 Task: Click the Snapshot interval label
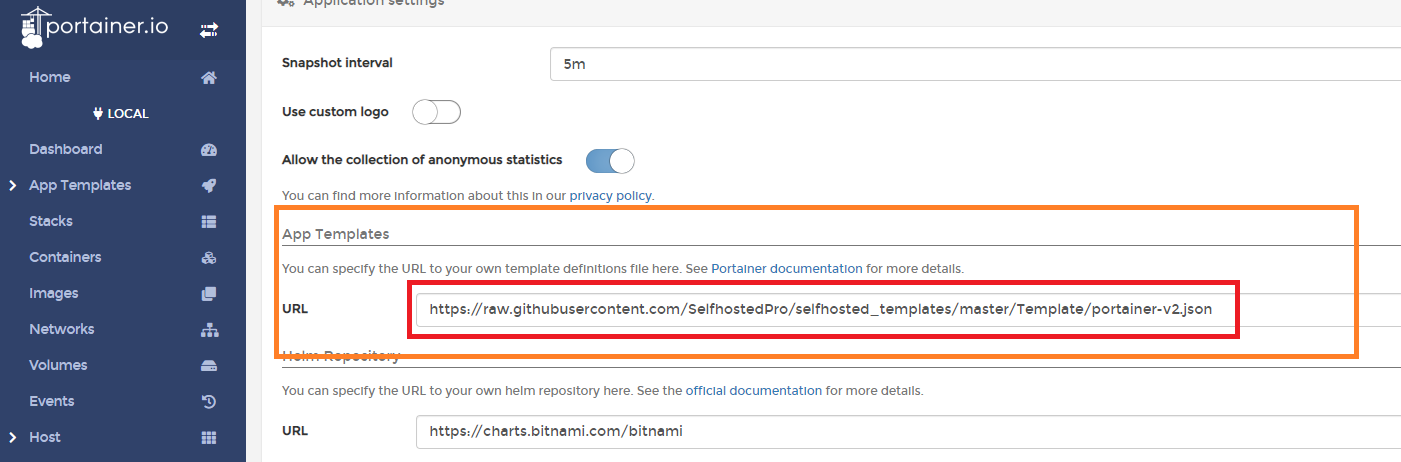point(337,62)
